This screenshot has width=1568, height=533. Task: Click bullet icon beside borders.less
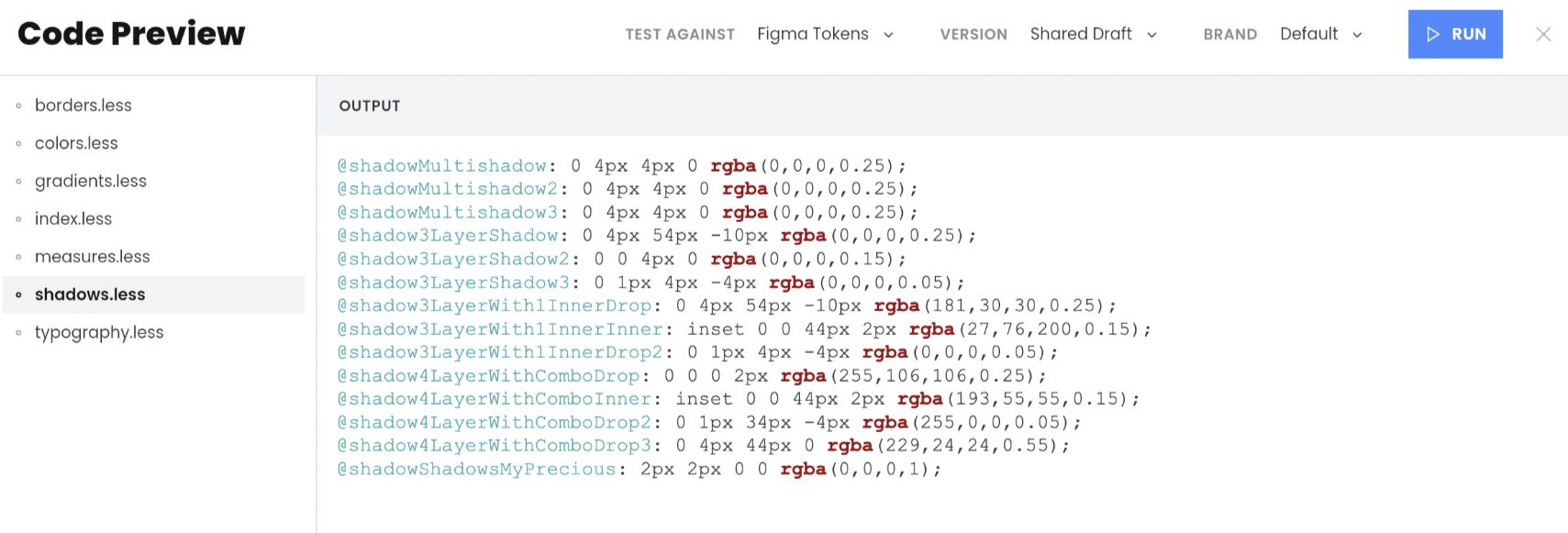click(18, 105)
